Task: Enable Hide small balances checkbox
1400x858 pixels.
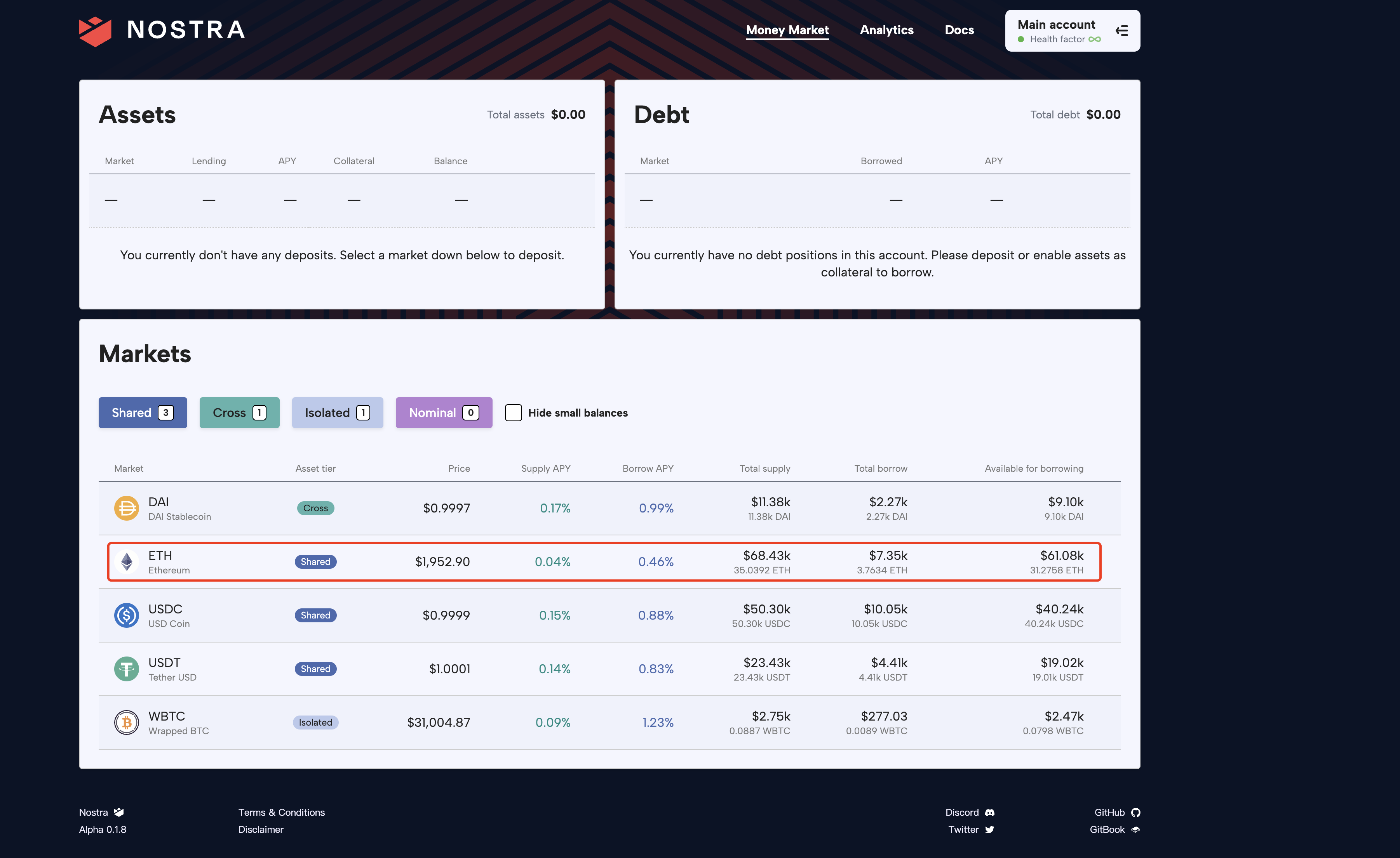Action: [513, 413]
